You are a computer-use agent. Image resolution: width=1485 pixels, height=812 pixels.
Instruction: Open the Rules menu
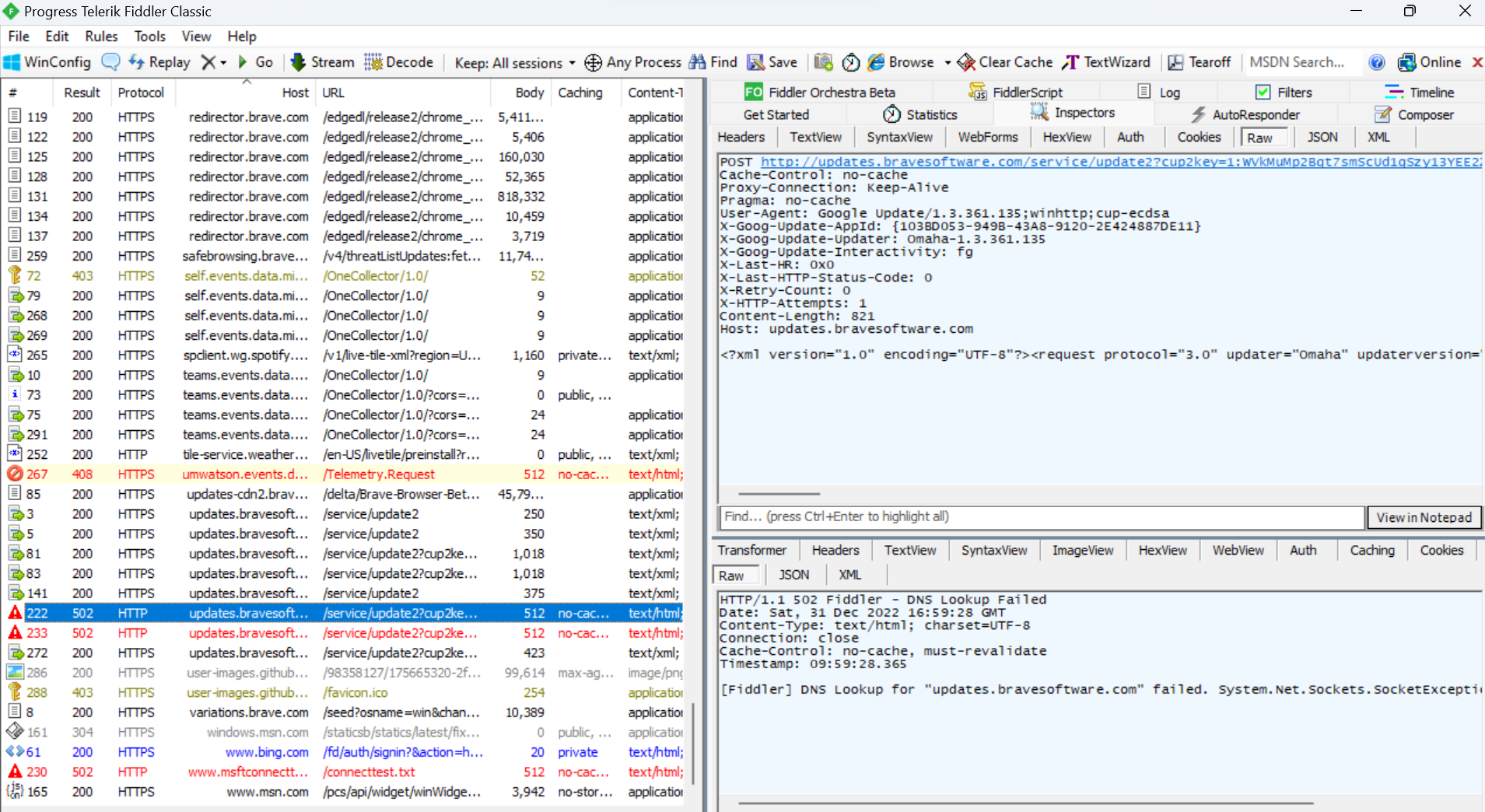(x=101, y=36)
